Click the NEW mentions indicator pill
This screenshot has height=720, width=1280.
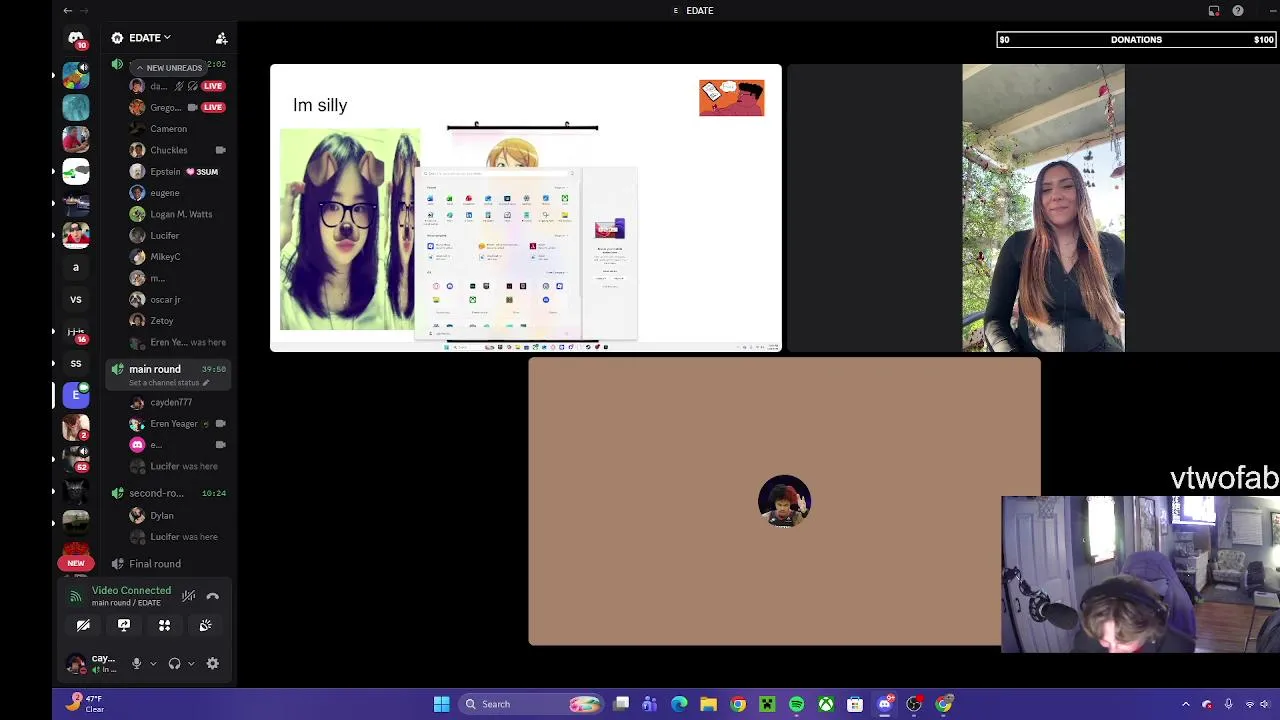(x=76, y=563)
